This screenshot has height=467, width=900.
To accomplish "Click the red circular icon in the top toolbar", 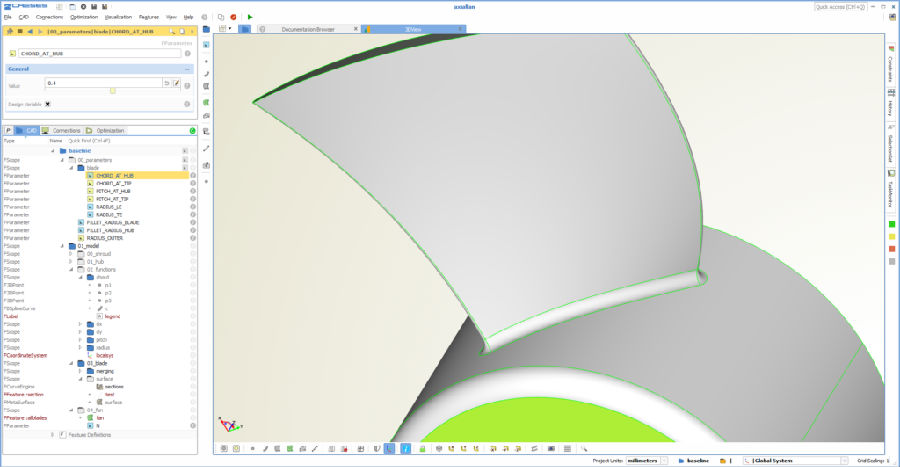I will pos(233,17).
